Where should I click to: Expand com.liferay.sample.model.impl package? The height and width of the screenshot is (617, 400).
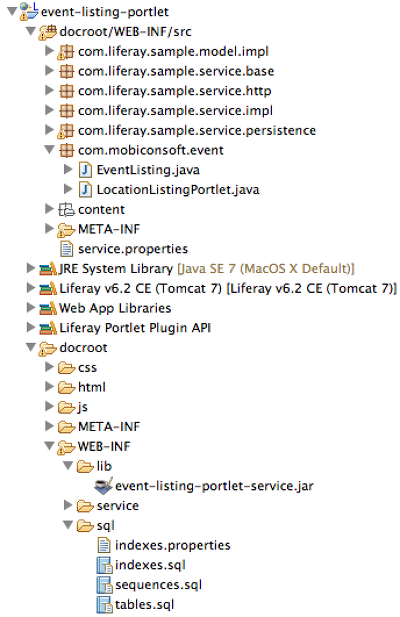(49, 51)
